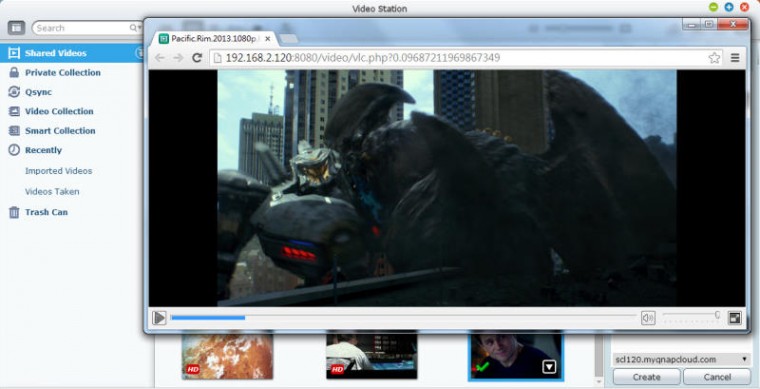Open the middle HD thumbnail of man at screens
This screenshot has height=389, width=760.
coord(371,355)
